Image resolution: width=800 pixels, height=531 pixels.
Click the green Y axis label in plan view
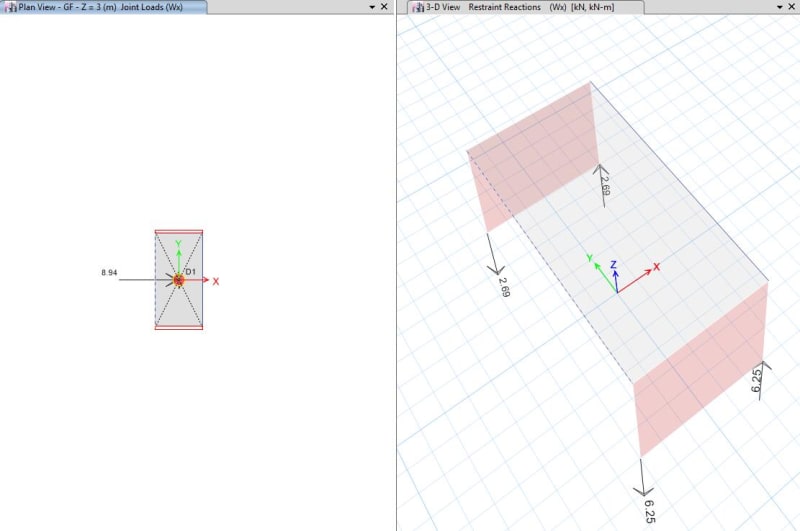[x=179, y=244]
